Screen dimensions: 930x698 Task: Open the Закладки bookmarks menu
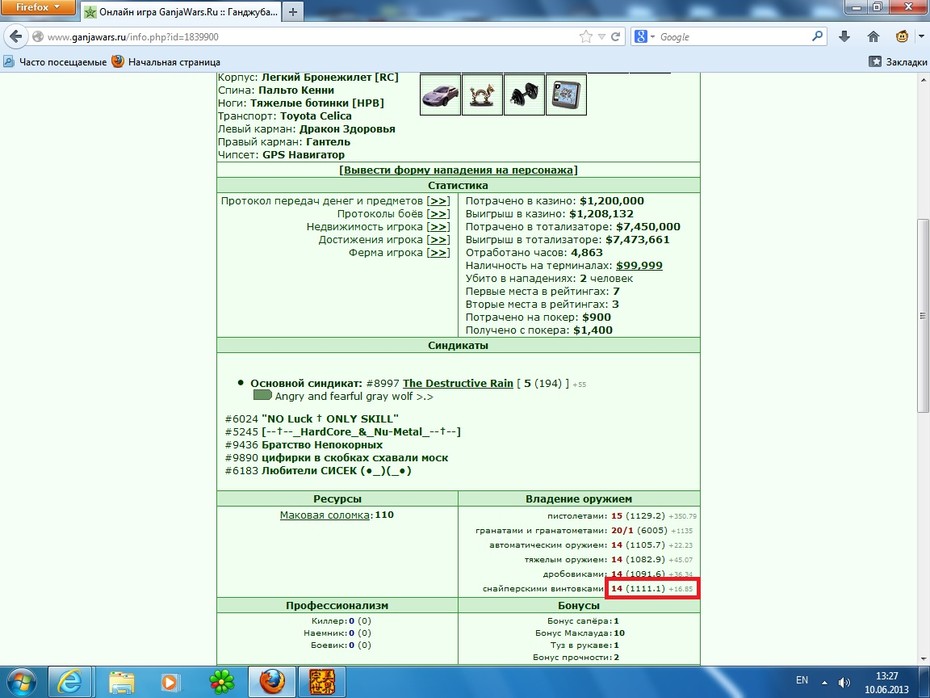click(x=898, y=62)
